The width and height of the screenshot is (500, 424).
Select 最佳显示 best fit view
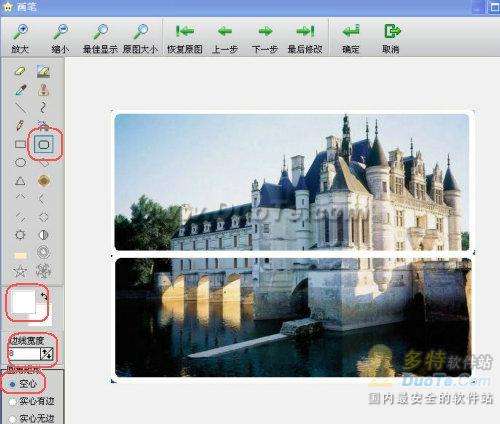100,38
